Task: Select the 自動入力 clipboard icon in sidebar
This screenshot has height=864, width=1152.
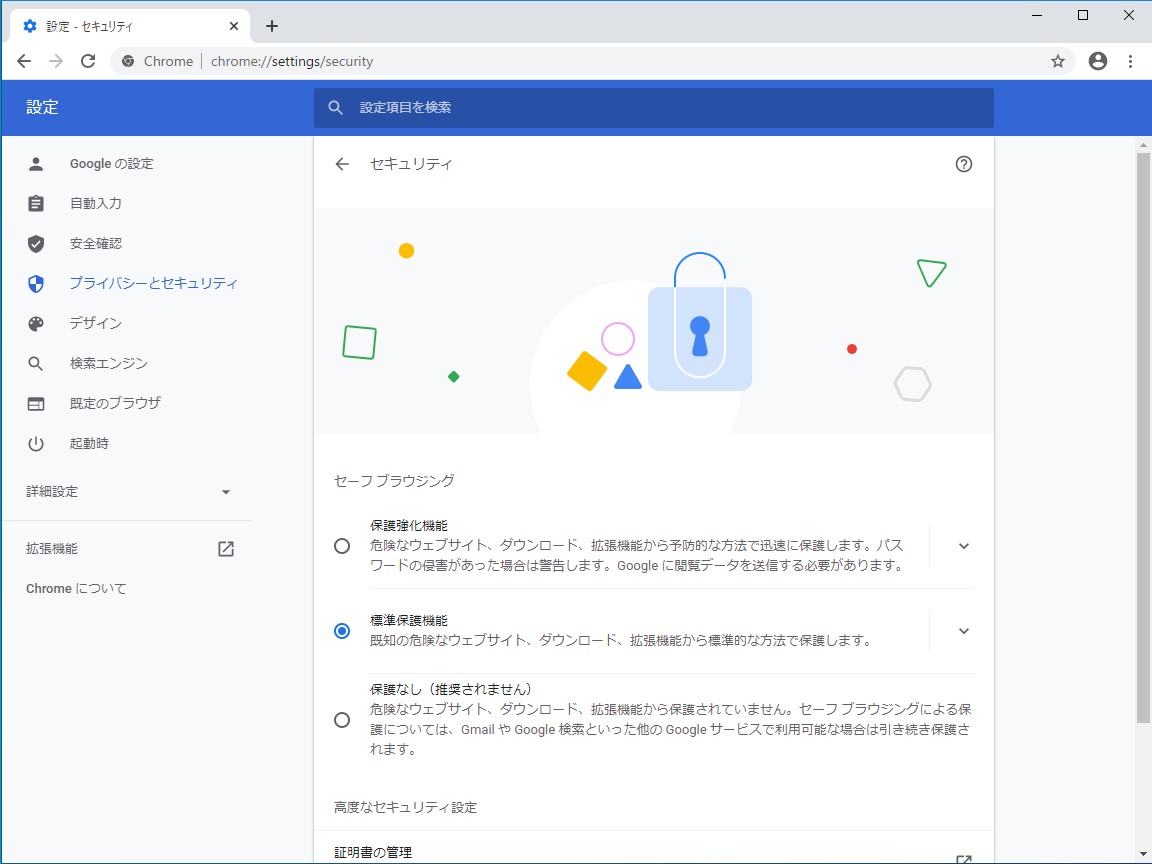Action: point(36,203)
